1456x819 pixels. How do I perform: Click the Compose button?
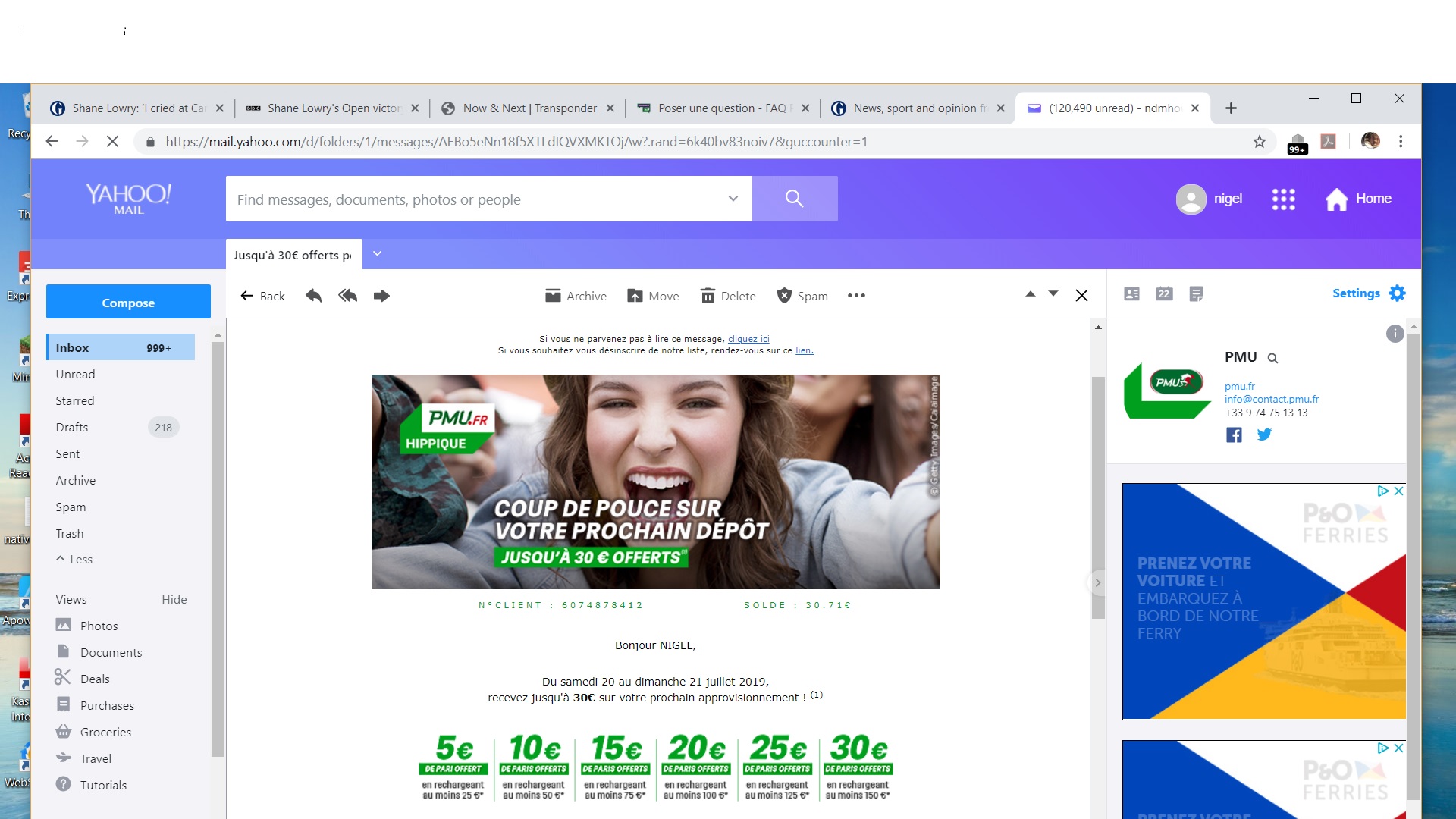(128, 302)
